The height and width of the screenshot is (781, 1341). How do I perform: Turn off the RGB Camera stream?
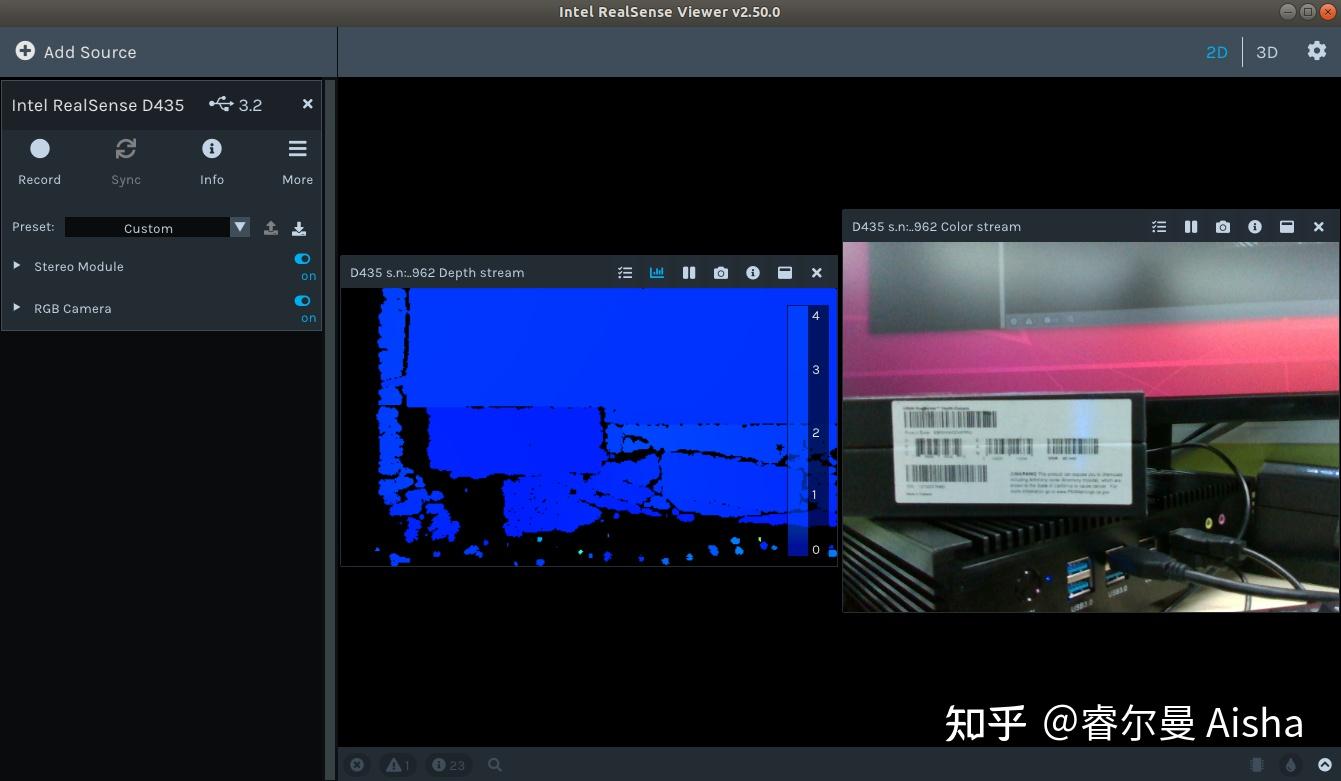click(302, 300)
